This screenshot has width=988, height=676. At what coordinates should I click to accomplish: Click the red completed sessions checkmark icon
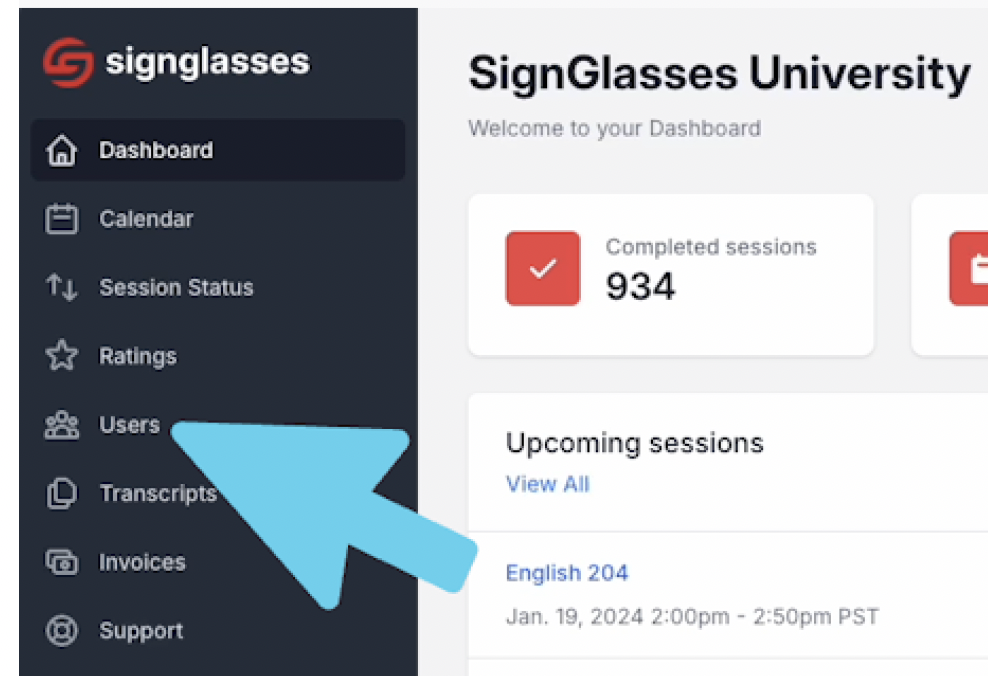pos(543,268)
